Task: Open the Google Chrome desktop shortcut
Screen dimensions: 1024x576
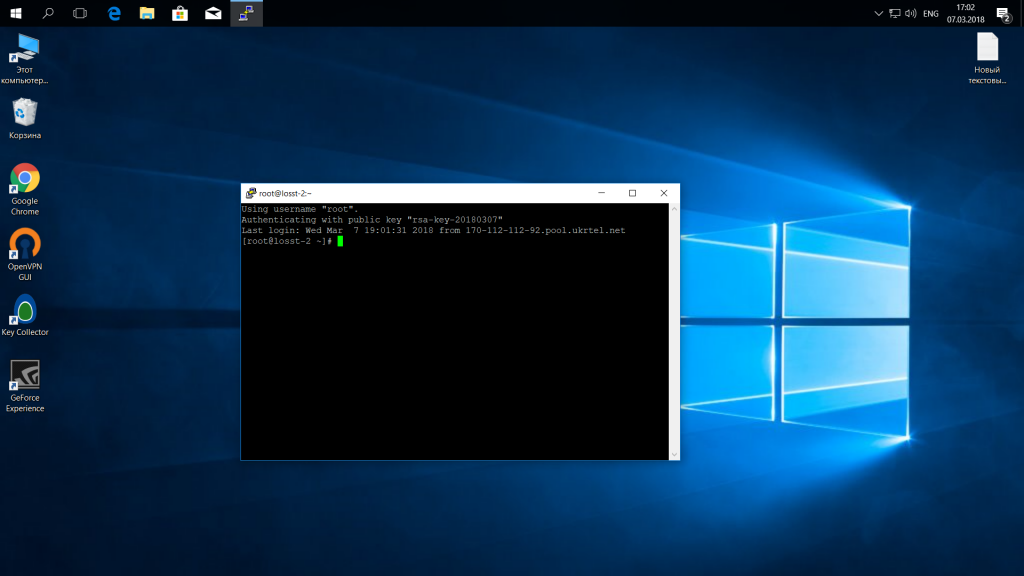Action: point(25,181)
